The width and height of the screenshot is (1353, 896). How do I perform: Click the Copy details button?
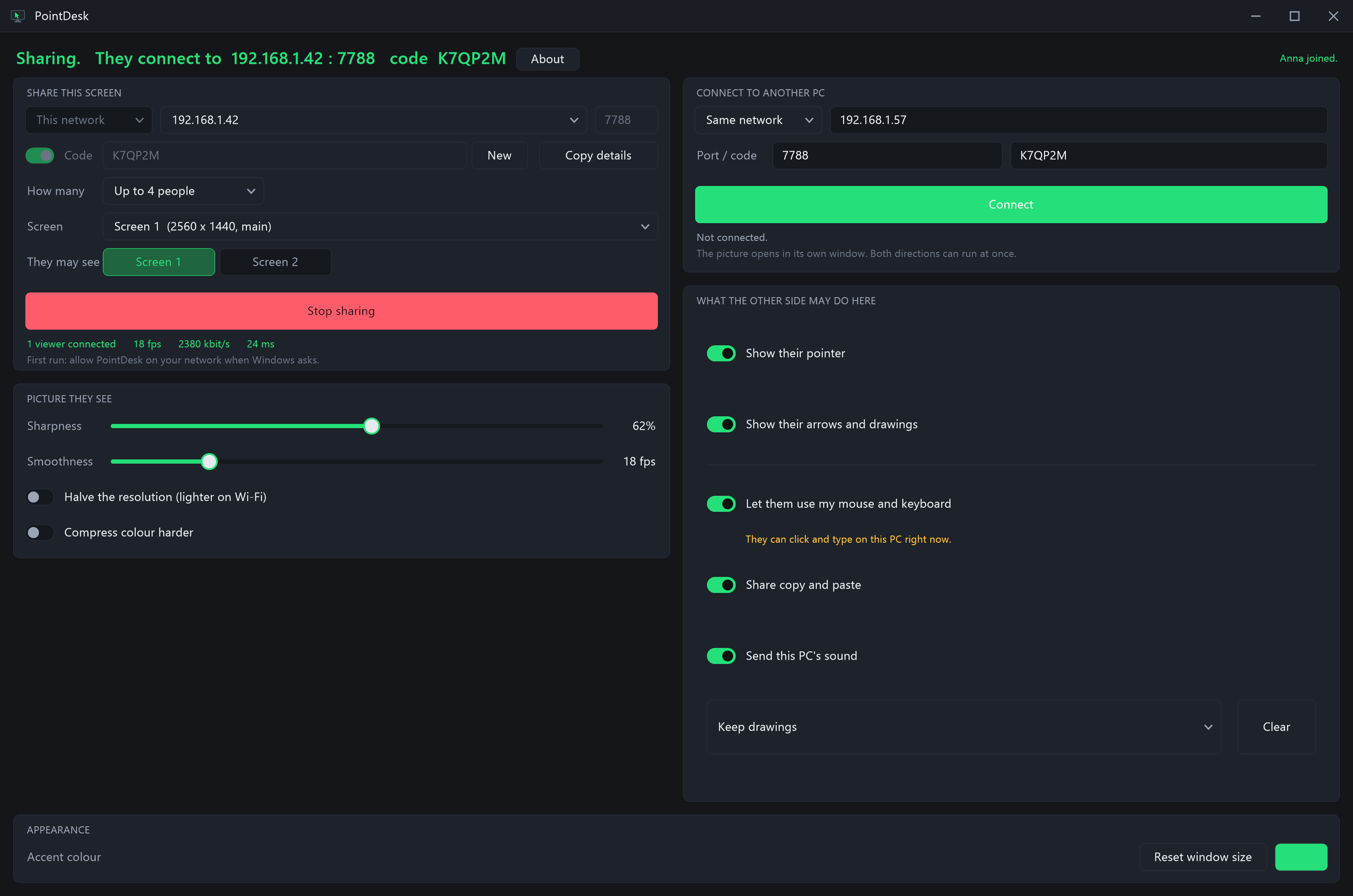pos(598,156)
